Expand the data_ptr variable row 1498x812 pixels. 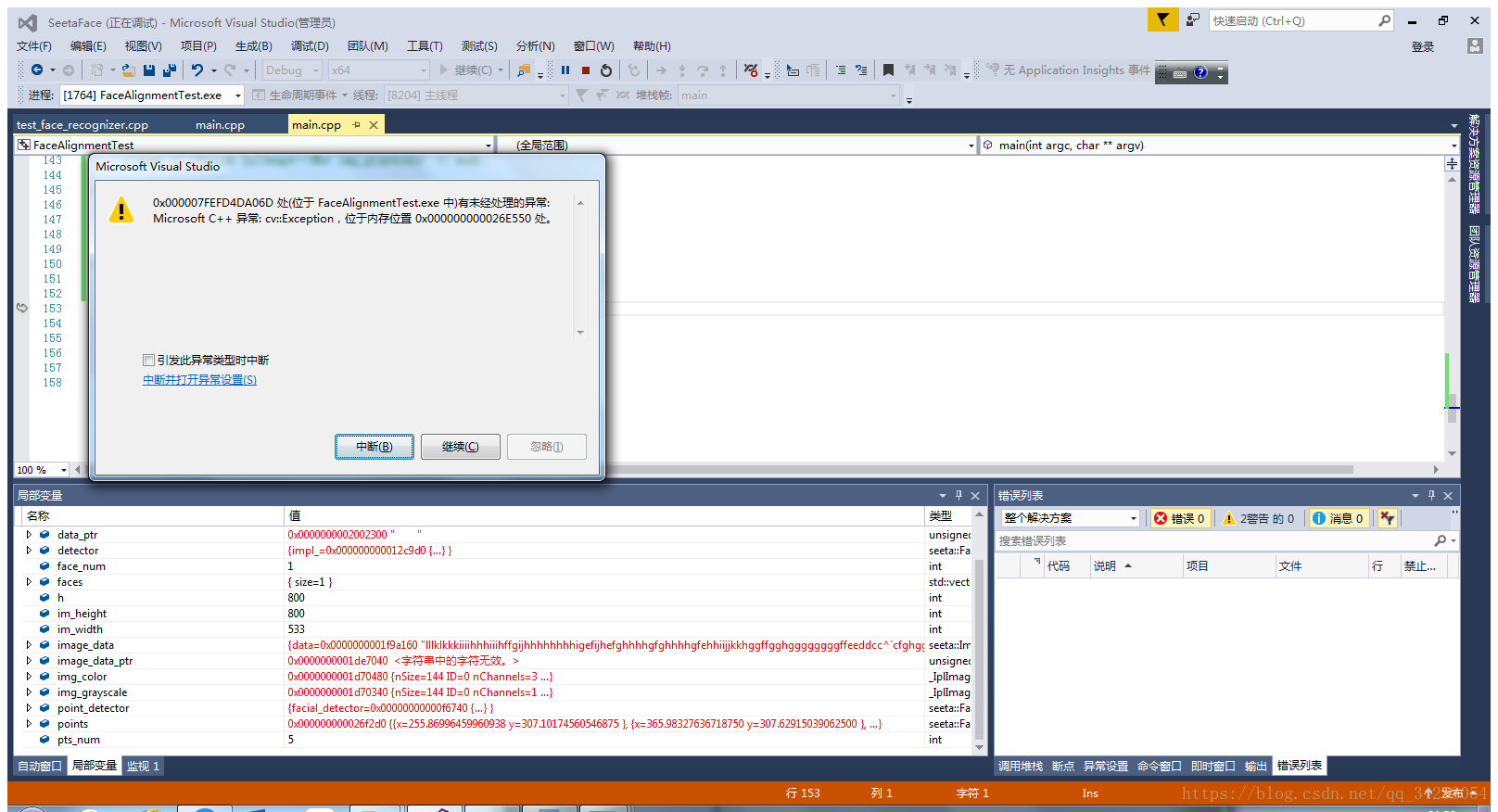pyautogui.click(x=29, y=535)
